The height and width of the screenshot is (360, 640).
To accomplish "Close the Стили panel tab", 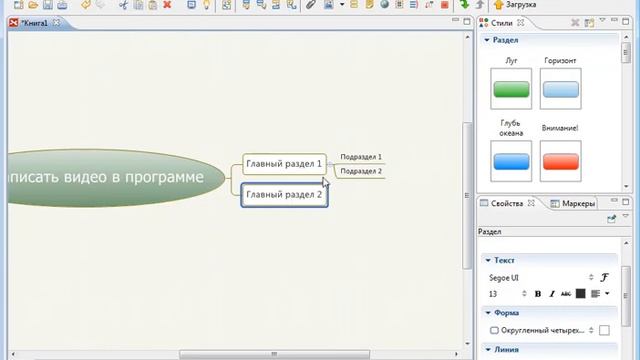I will pyautogui.click(x=520, y=23).
